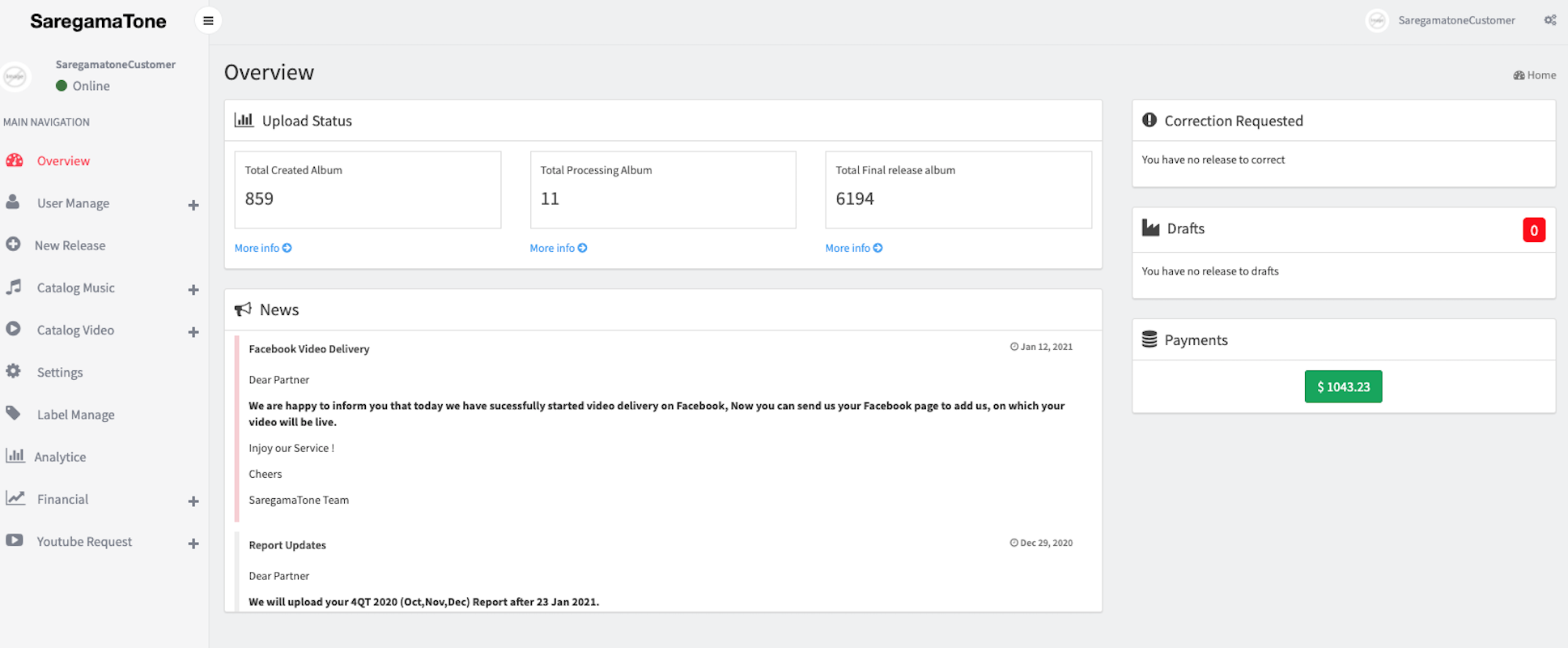
Task: Click the Payments coins stack icon
Action: [1149, 339]
